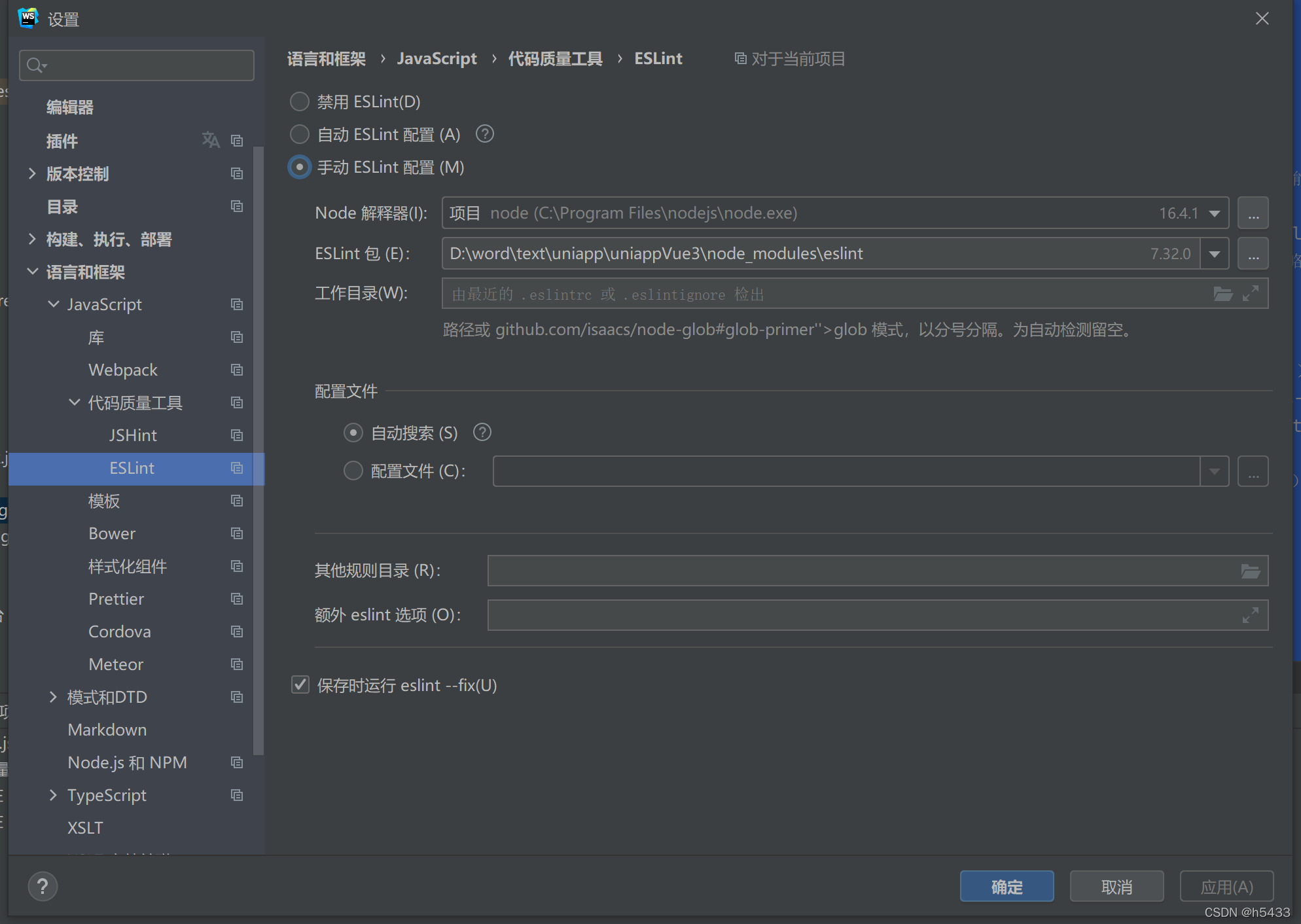
Task: Click the project-level icon beside Webpack
Action: [237, 370]
